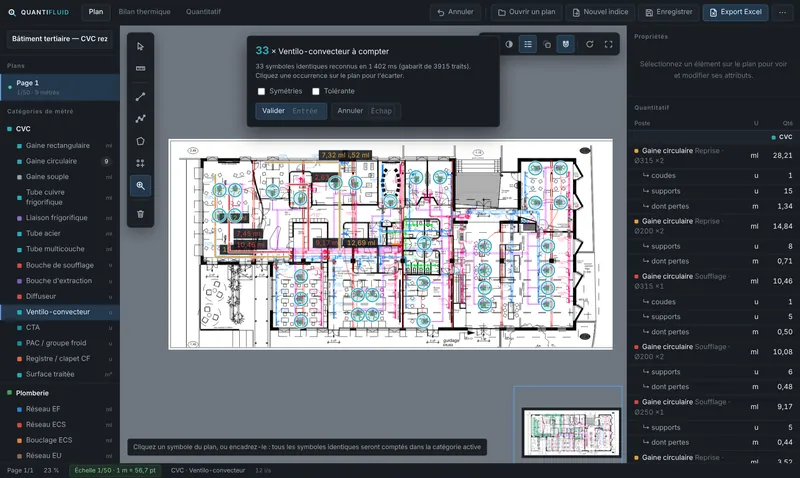Select the PAC / groupe froid category

[x=60, y=343]
